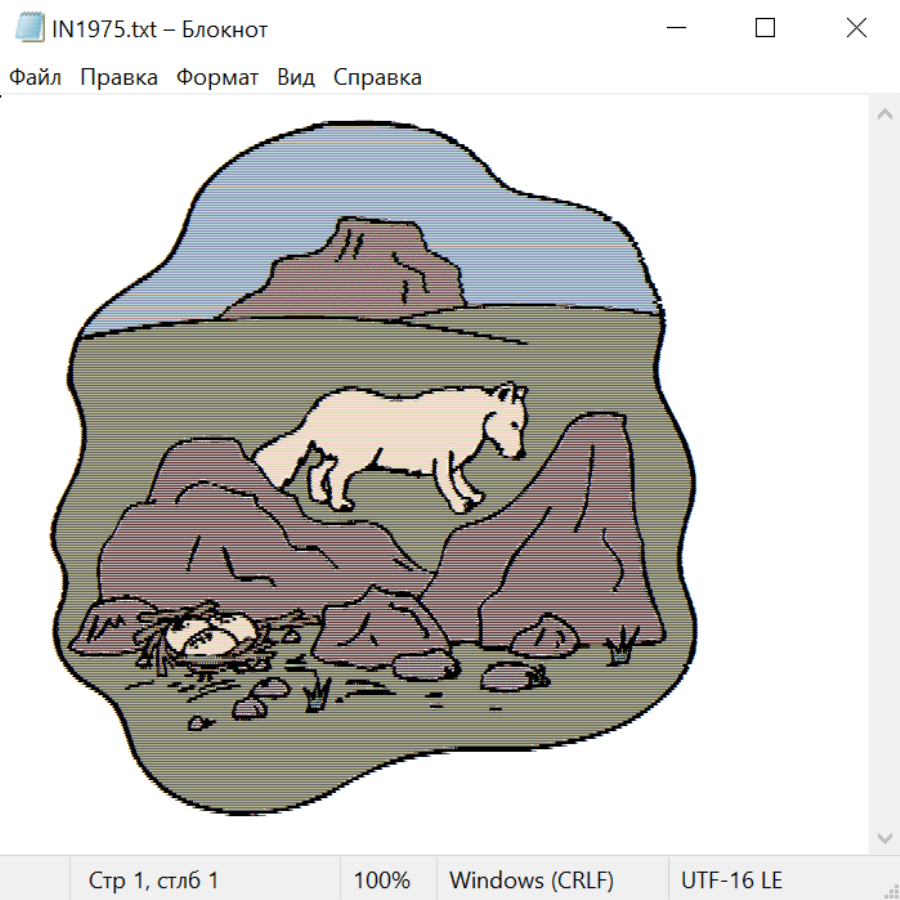Screen dimensions: 900x900
Task: Maximize the Notepad window
Action: (x=765, y=29)
